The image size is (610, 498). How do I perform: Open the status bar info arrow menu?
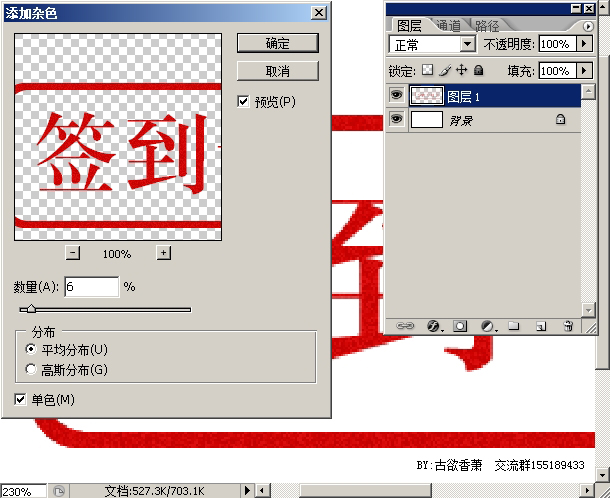click(x=247, y=491)
